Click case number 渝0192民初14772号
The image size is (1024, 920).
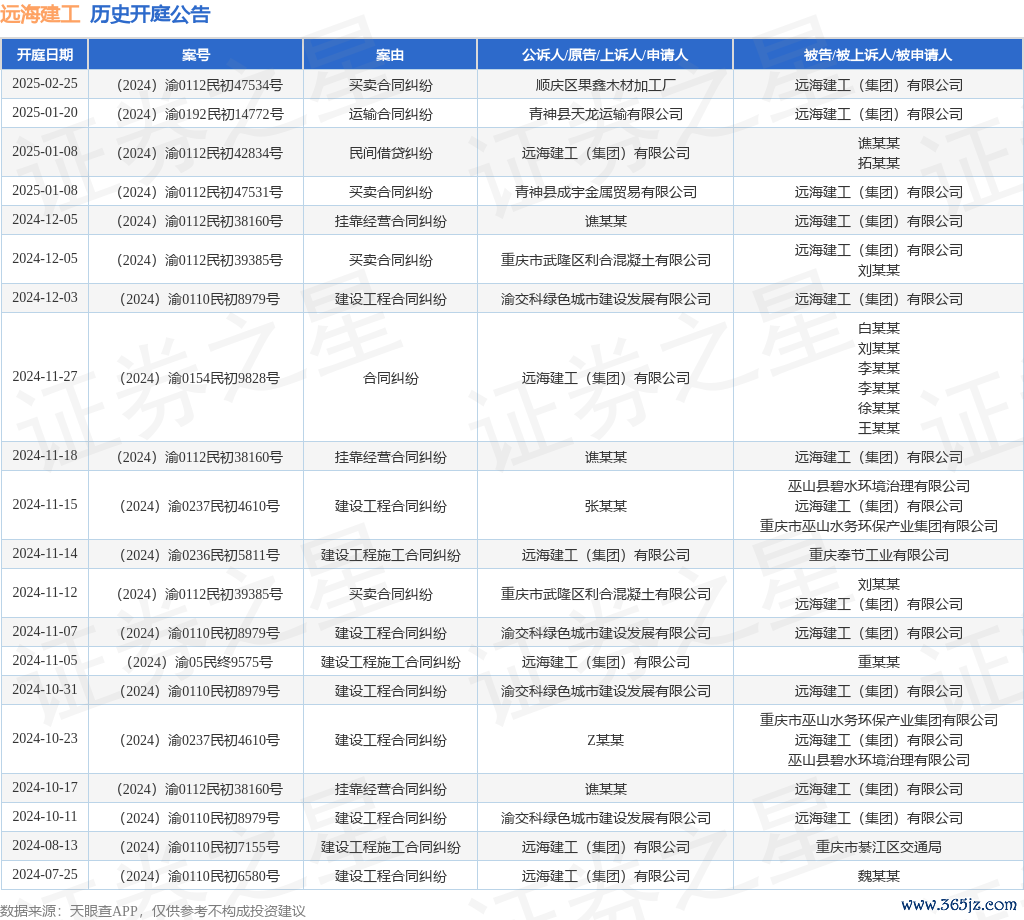coord(199,114)
